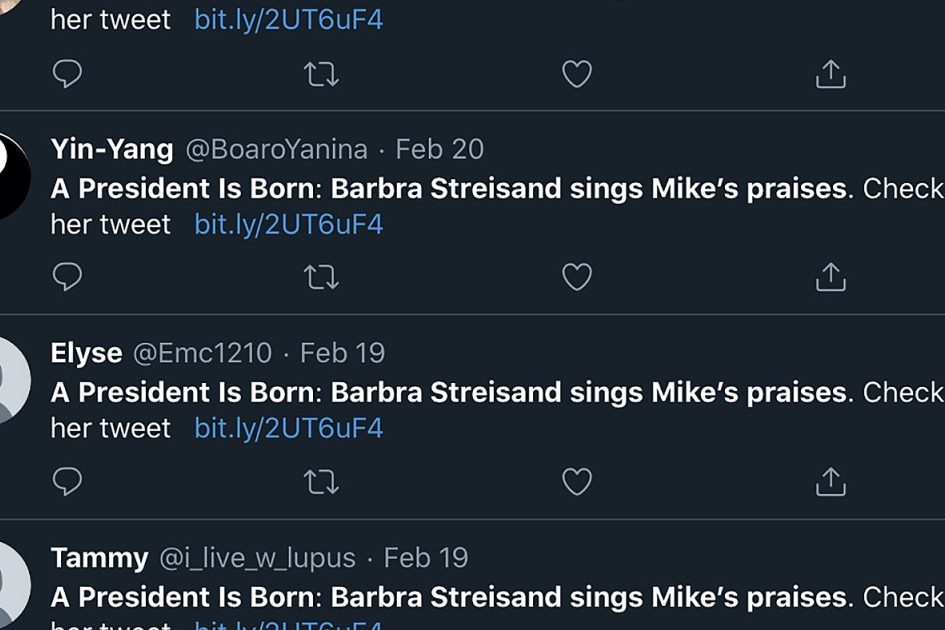Like Yin-Yang's tweet

point(577,277)
